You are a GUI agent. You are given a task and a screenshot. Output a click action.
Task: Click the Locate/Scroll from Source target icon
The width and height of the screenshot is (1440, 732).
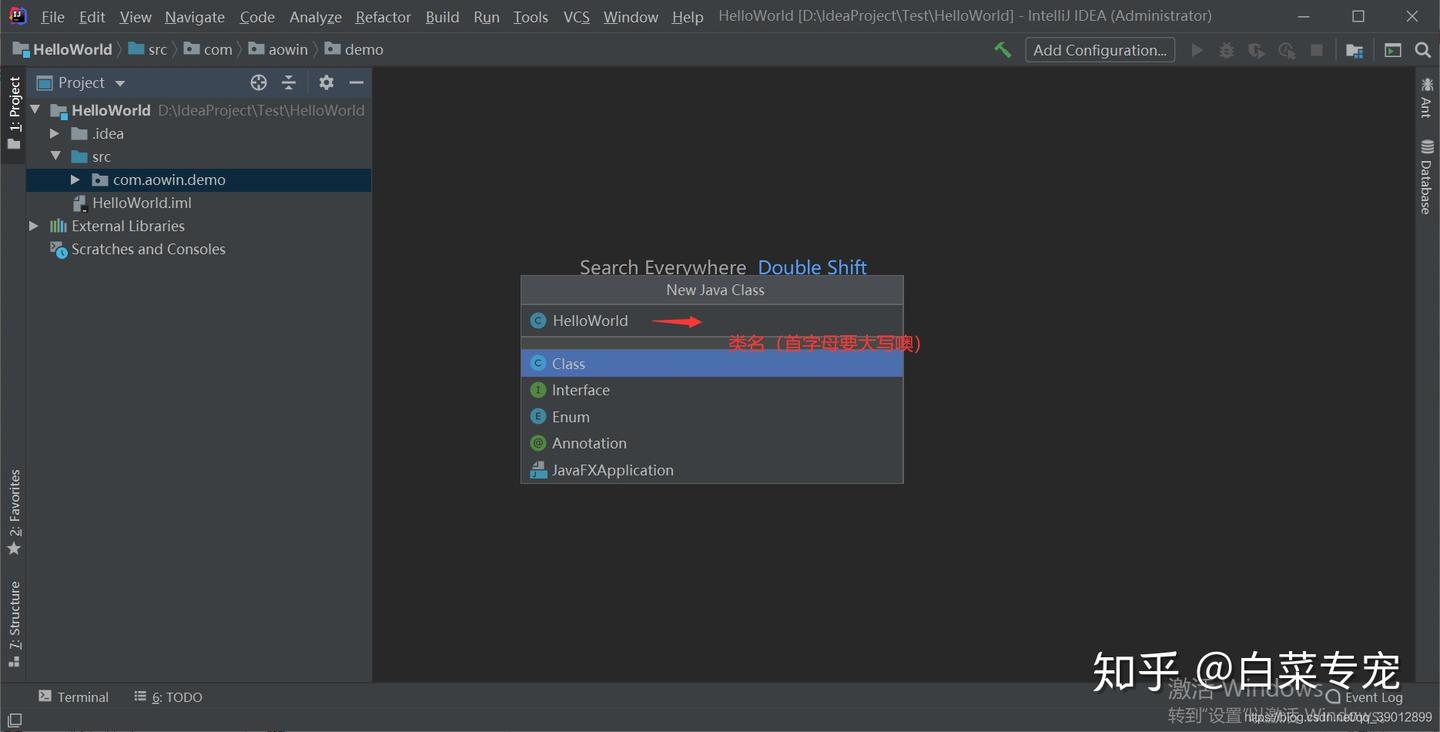[x=259, y=83]
